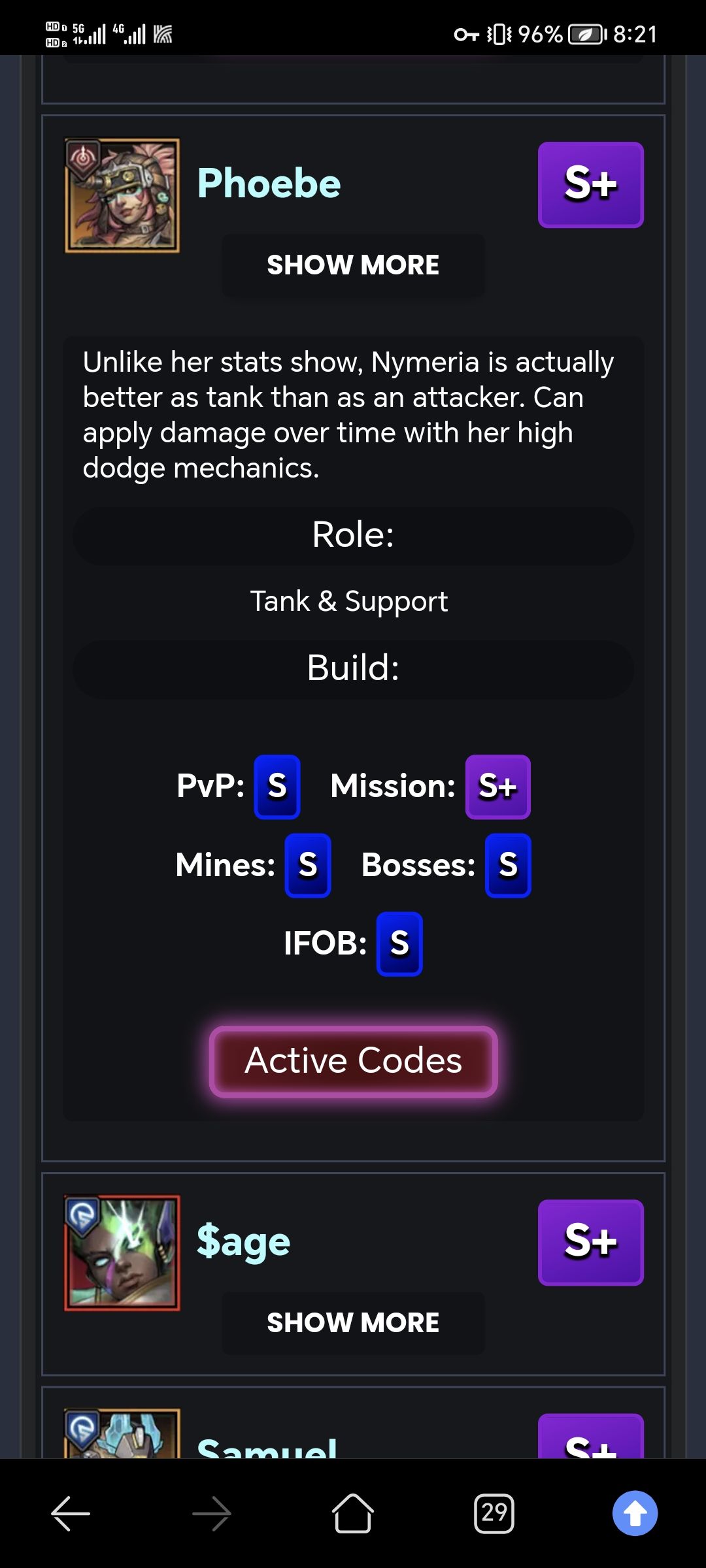Tap the Bosses S rating badge
Screen dimensions: 706x1568
[x=508, y=866]
